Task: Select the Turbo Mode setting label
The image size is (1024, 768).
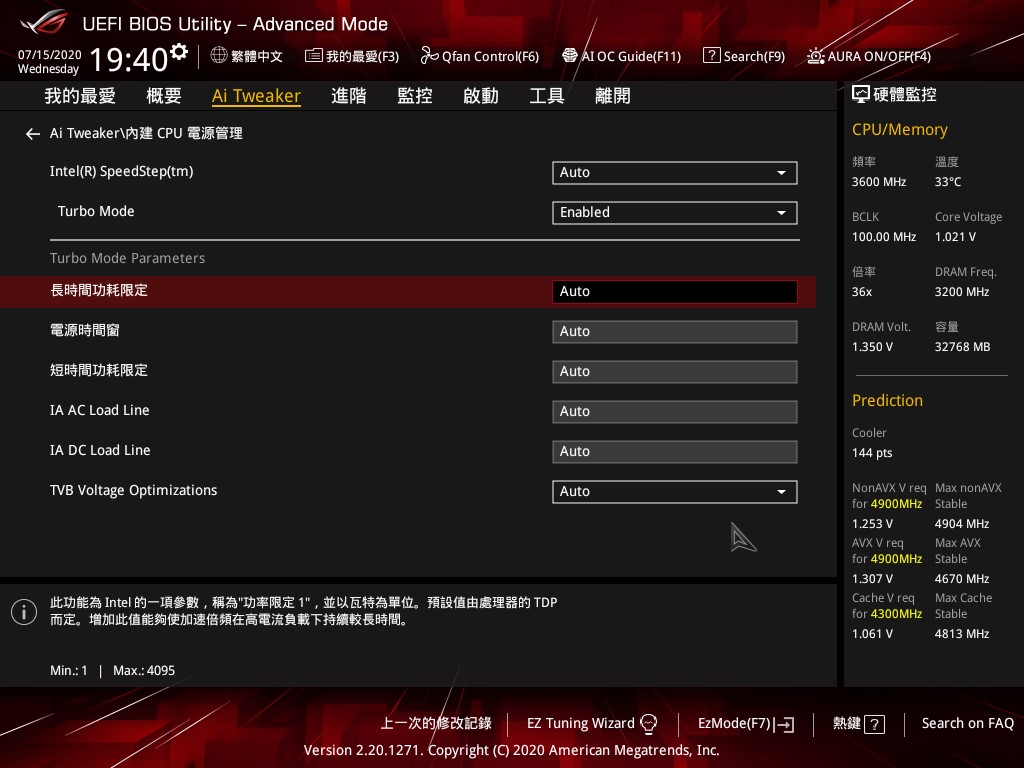Action: coord(96,212)
